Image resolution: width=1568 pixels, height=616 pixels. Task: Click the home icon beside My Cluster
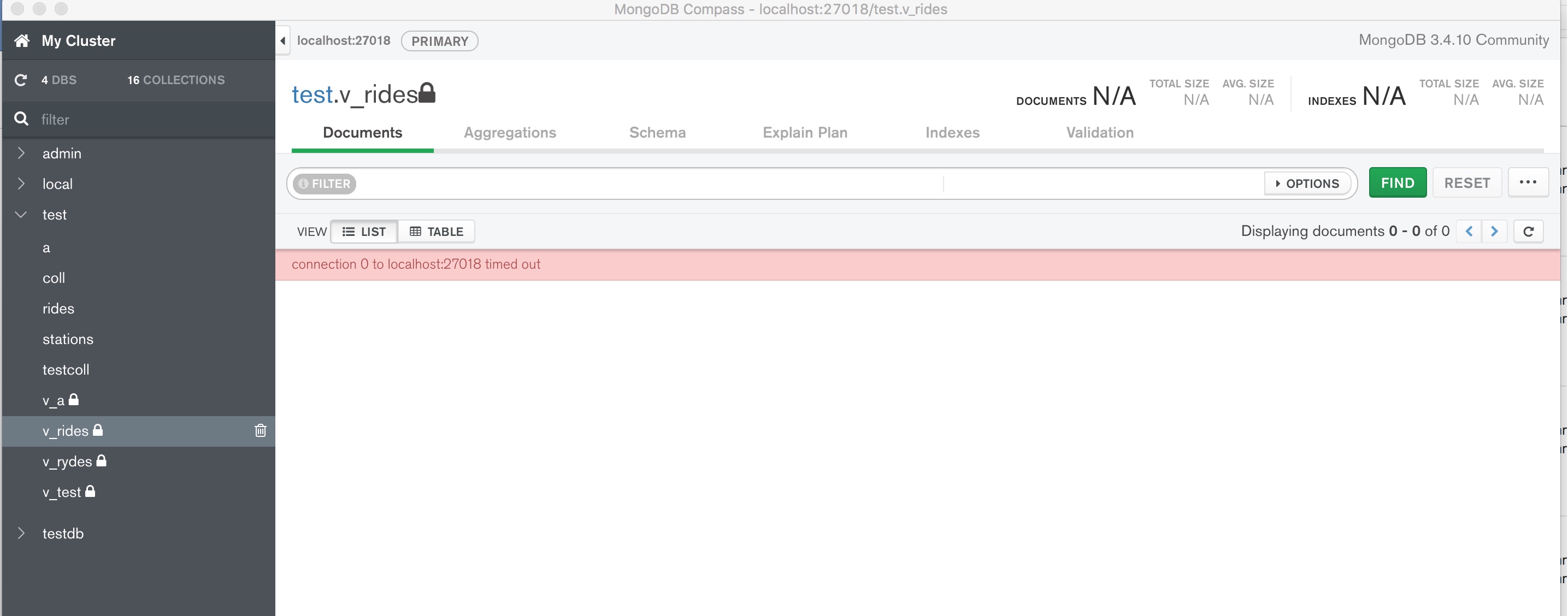click(x=22, y=41)
